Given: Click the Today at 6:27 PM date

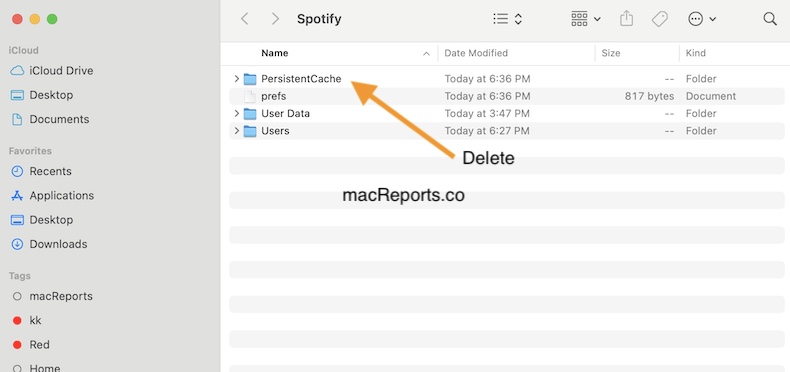Looking at the screenshot, I should coord(487,131).
